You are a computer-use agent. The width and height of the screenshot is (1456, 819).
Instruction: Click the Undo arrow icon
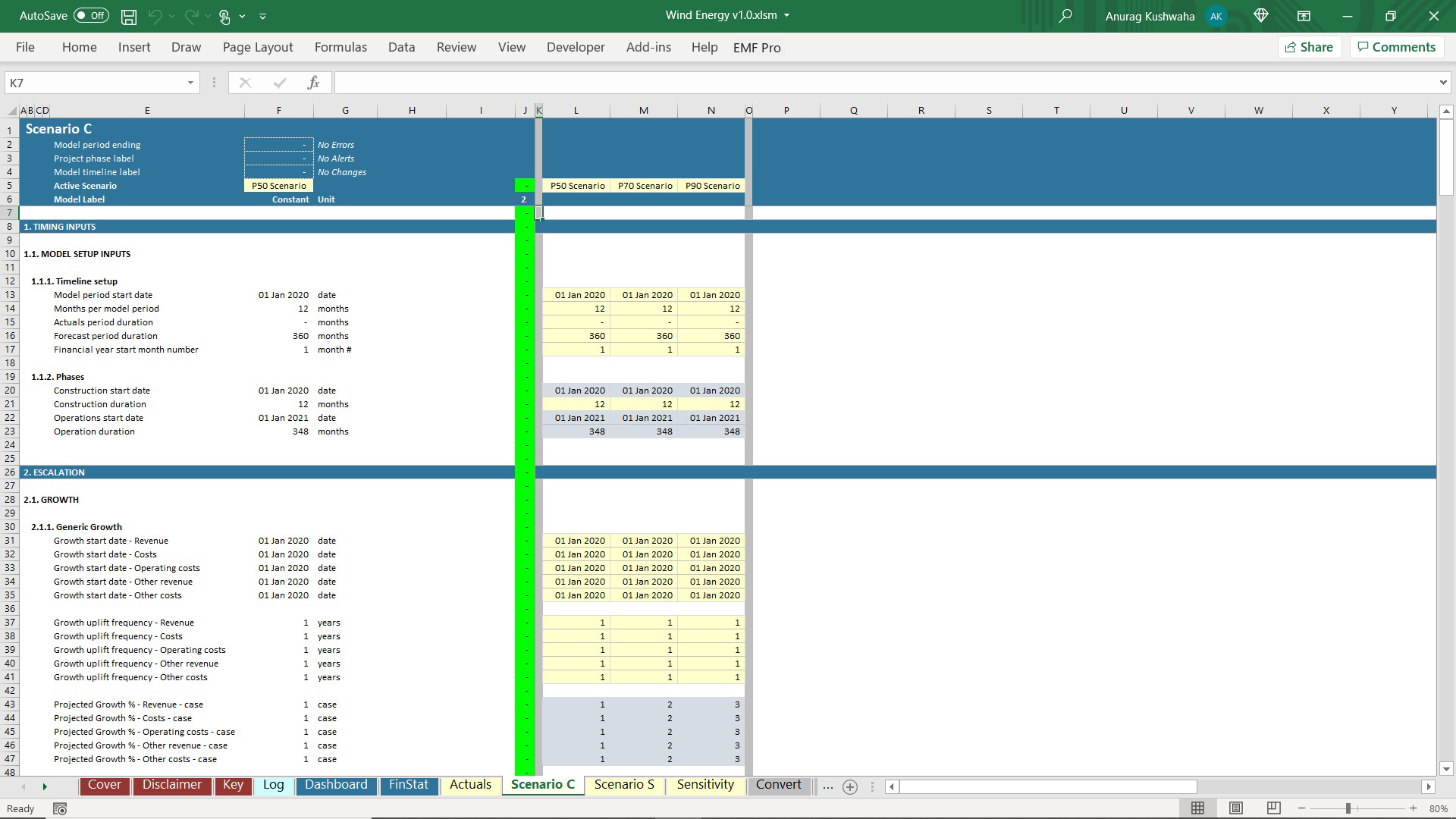click(x=155, y=16)
